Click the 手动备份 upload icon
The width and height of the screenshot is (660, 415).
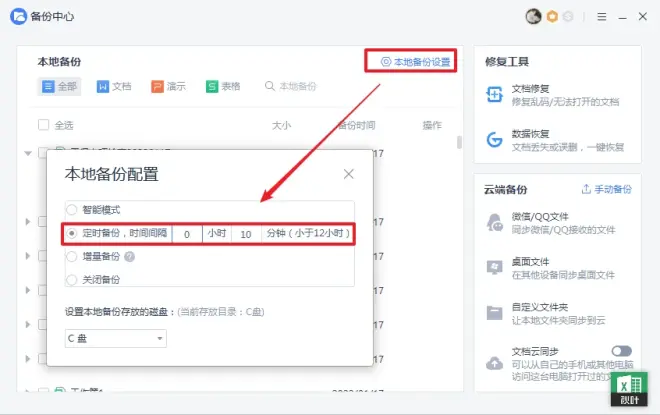(x=586, y=189)
